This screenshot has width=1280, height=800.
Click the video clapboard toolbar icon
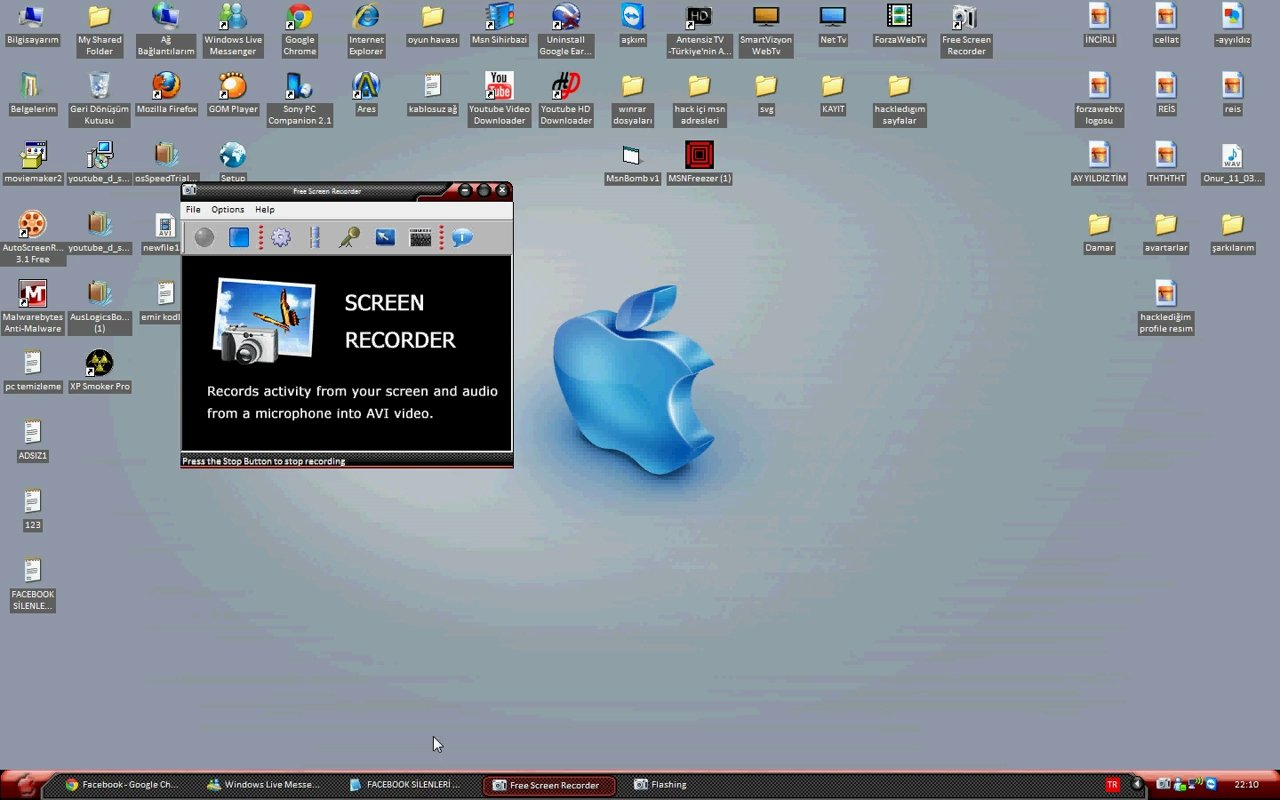click(421, 237)
